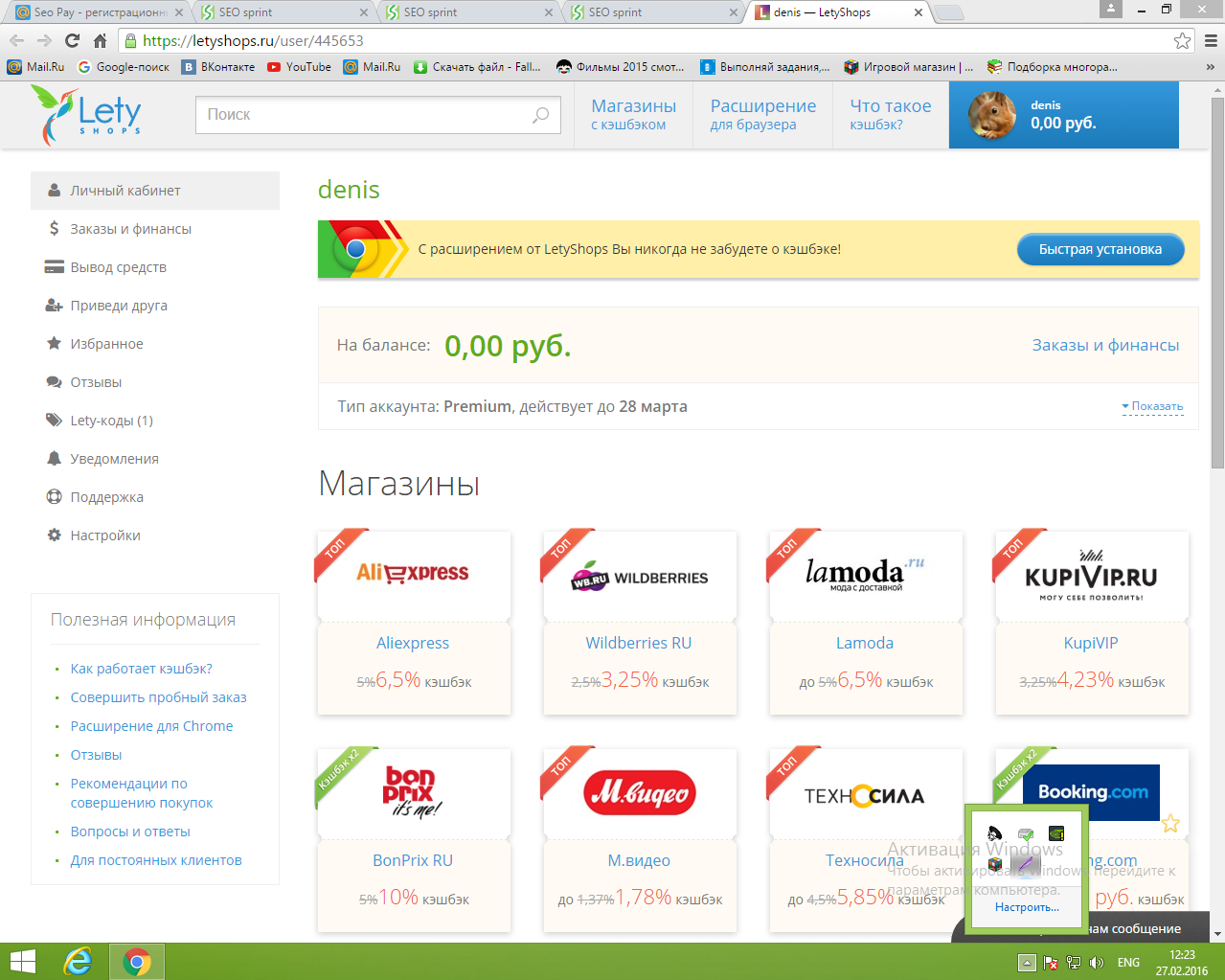Click the Windows Start button
Viewport: 1225px width, 980px height.
[x=22, y=962]
